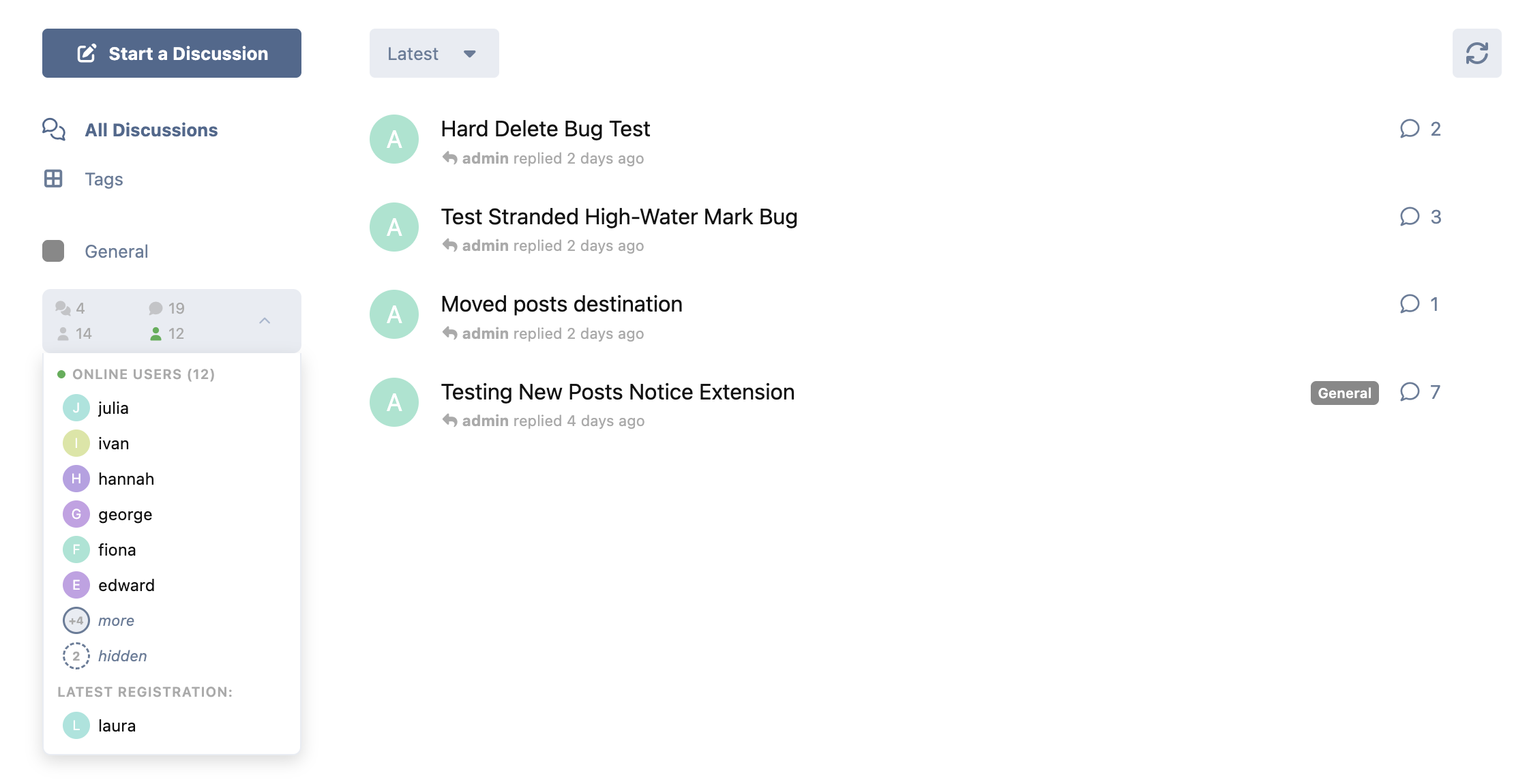
Task: Click the All Discussions chat bubbles icon
Action: pos(53,129)
